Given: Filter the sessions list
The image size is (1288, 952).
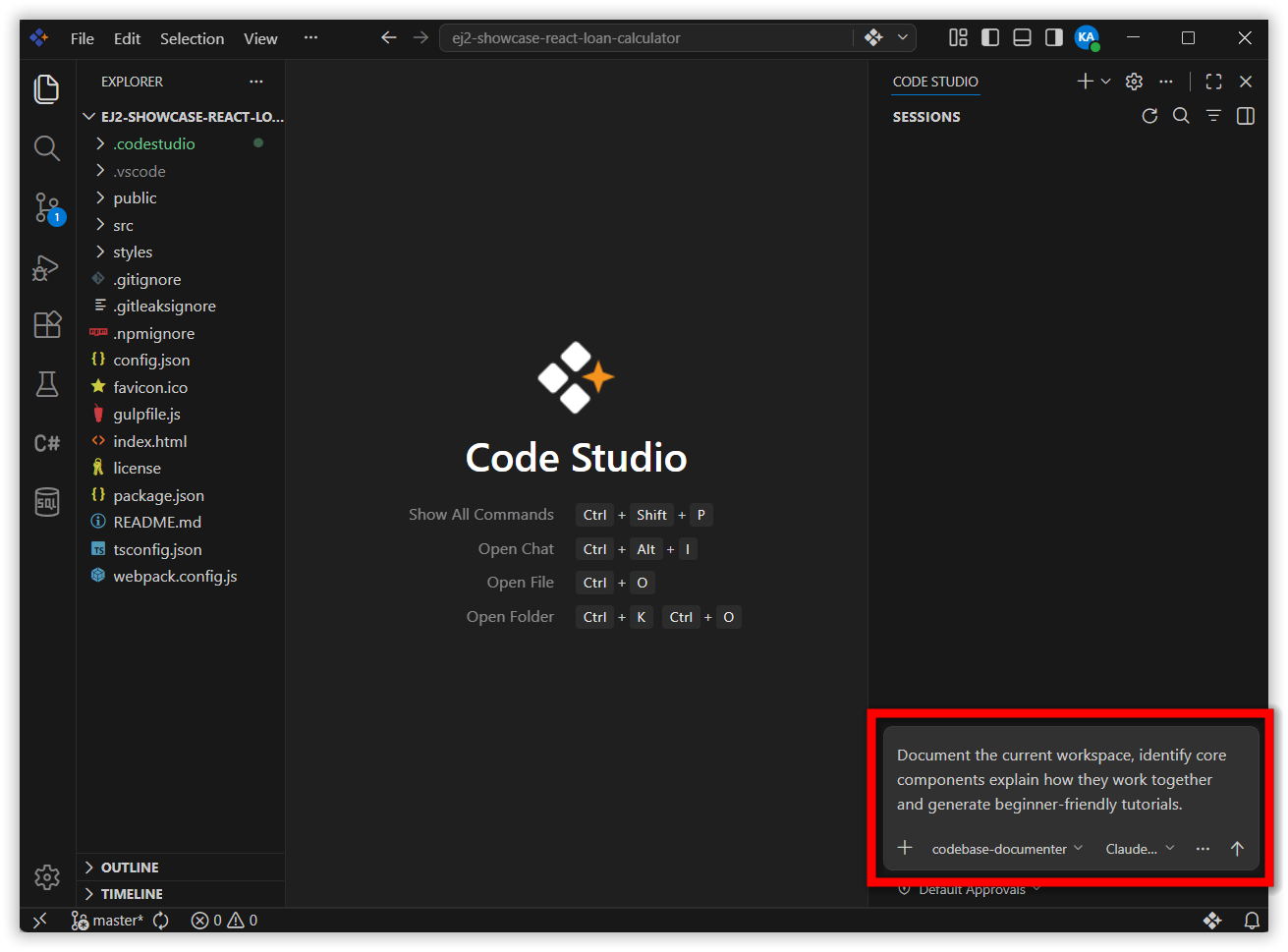Looking at the screenshot, I should coord(1213,116).
